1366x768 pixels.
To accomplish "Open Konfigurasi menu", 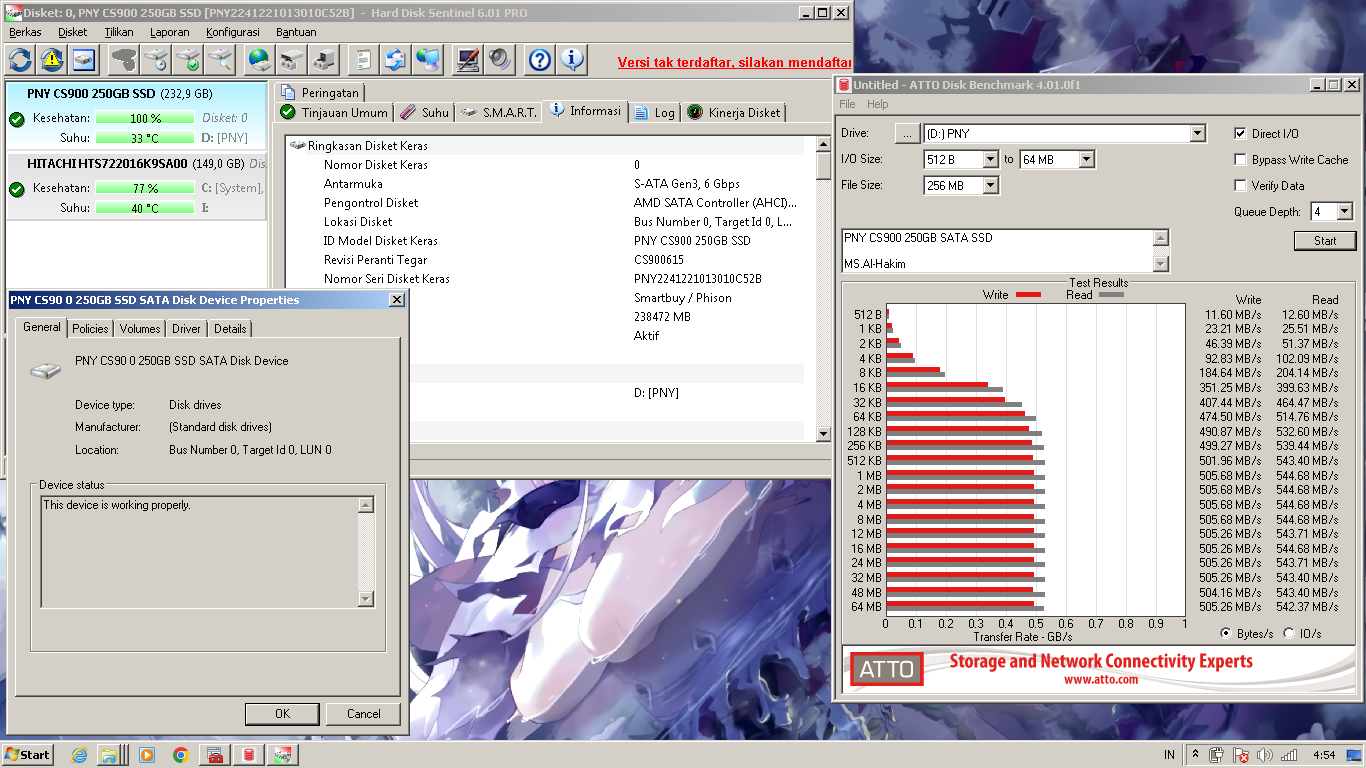I will click(x=233, y=32).
